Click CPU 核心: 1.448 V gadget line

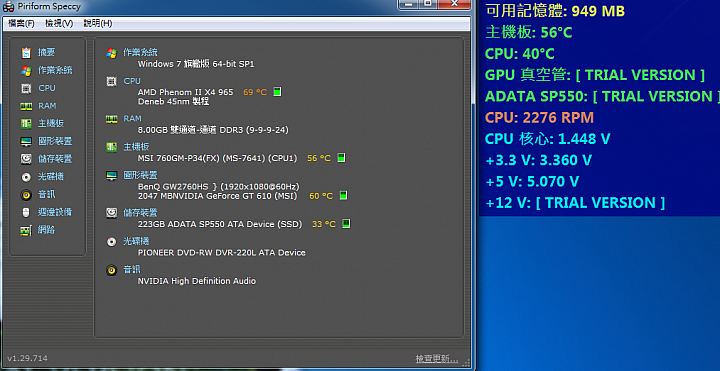point(548,139)
